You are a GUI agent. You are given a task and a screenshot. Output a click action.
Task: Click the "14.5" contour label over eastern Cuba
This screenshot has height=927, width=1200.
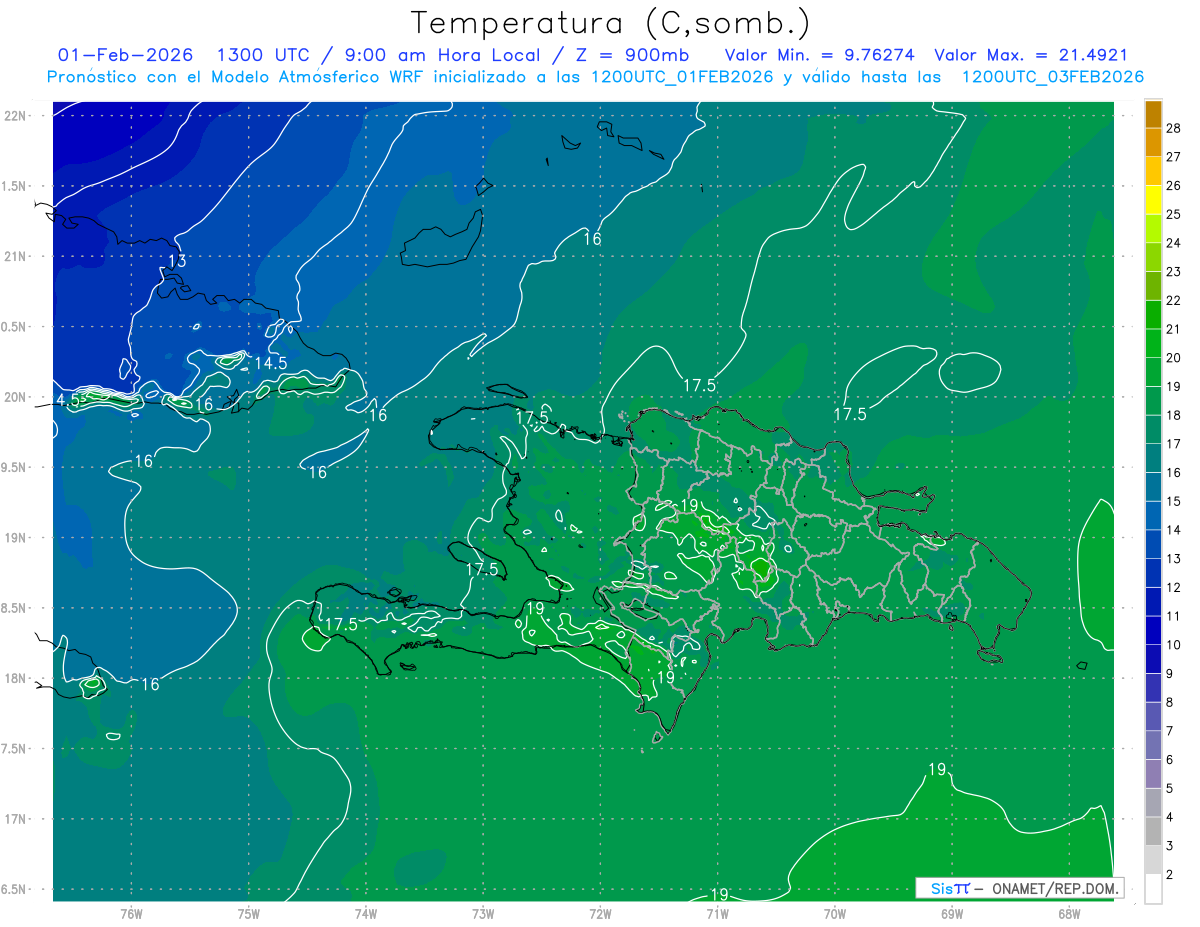tap(271, 363)
